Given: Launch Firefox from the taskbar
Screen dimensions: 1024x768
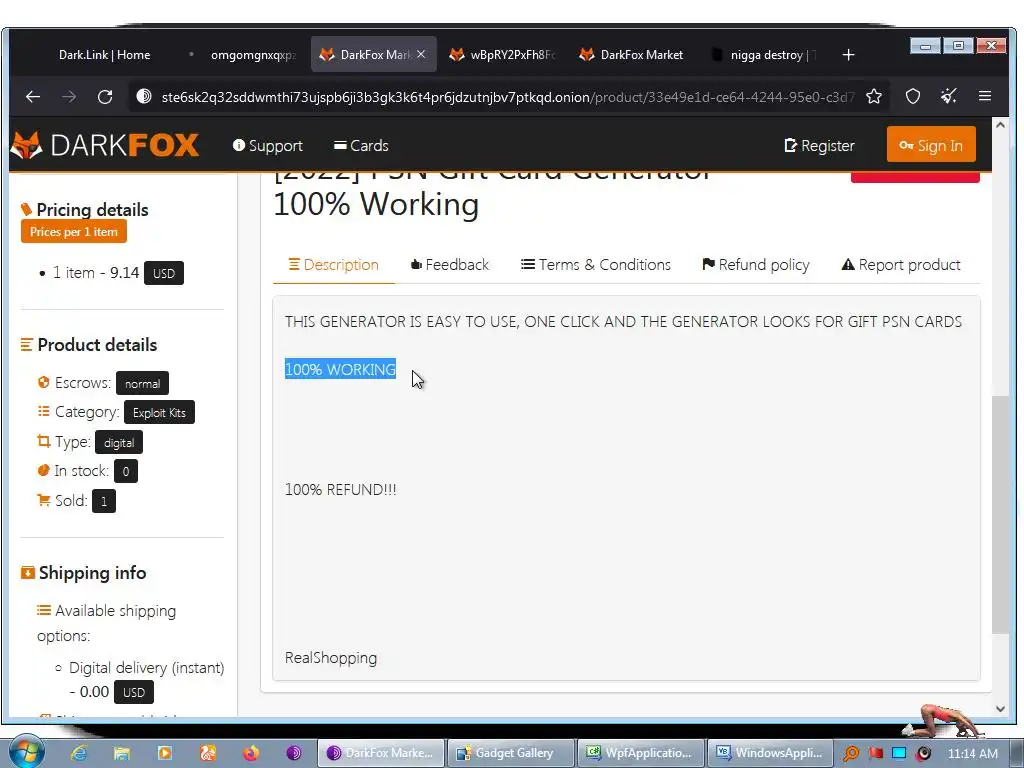Looking at the screenshot, I should pos(251,753).
